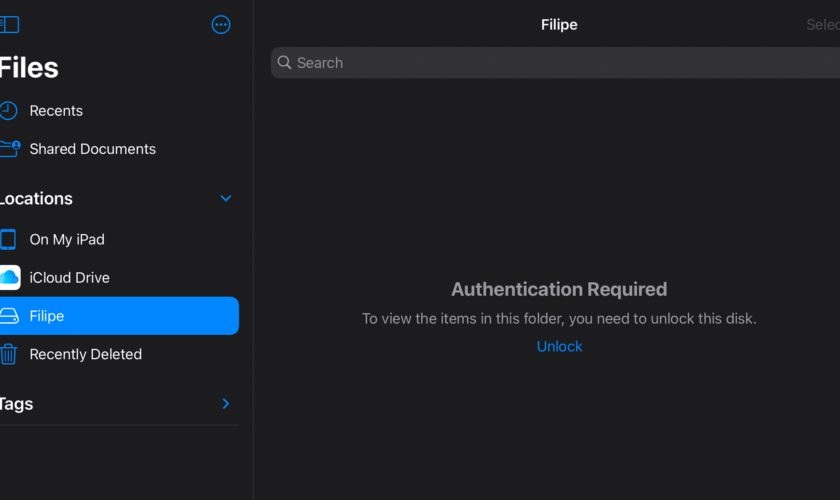Click the Shared Documents folder icon
Screen dimensions: 840x500
click(x=9, y=149)
